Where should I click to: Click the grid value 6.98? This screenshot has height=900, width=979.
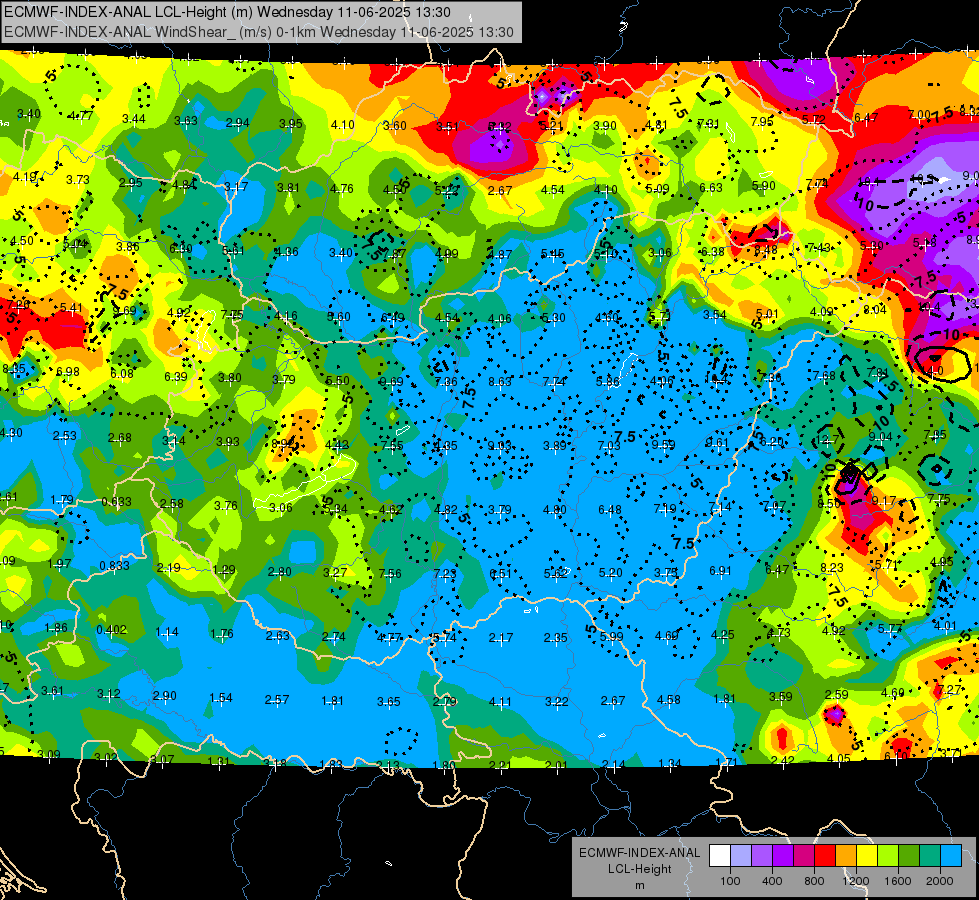pos(68,372)
